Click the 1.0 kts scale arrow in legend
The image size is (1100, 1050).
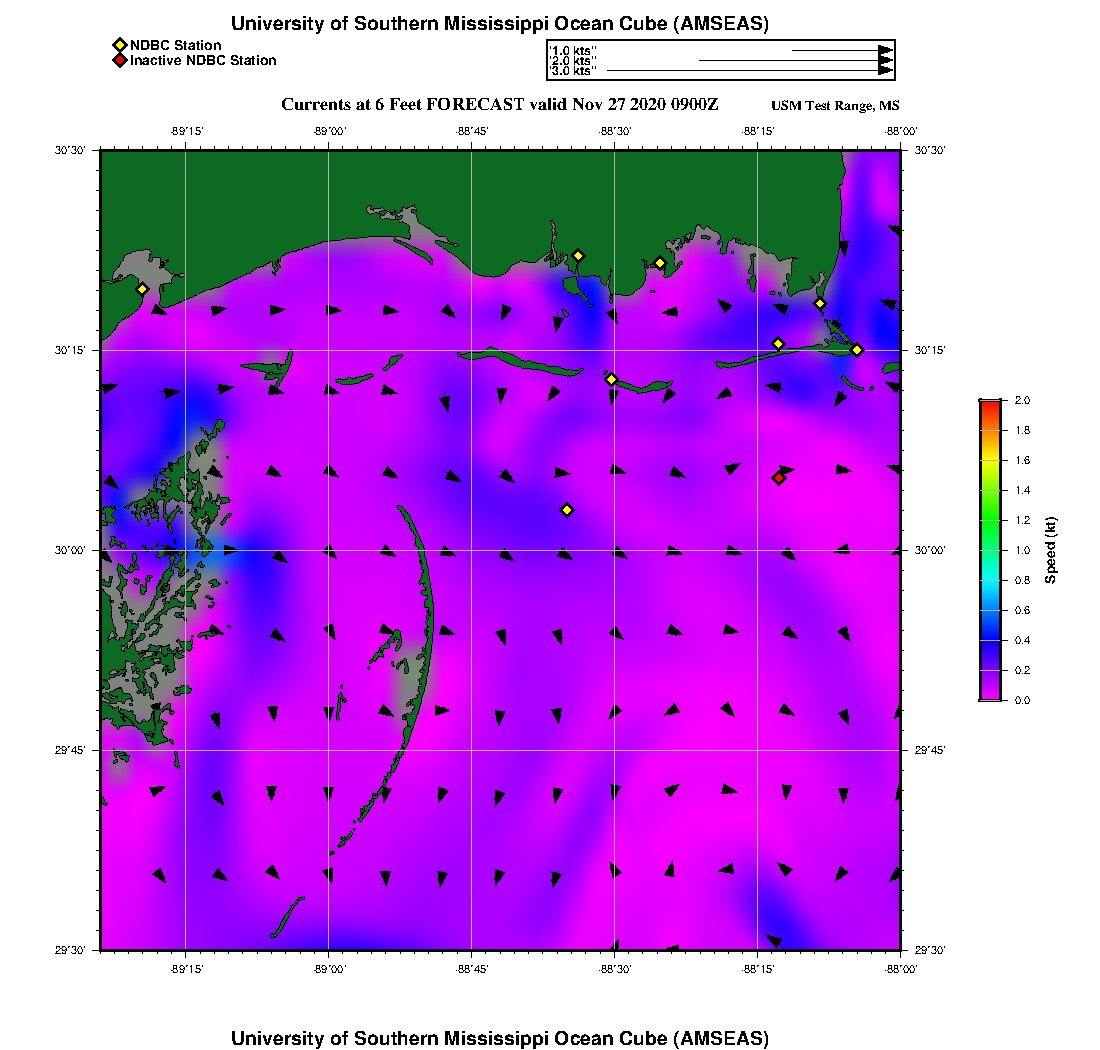click(840, 50)
